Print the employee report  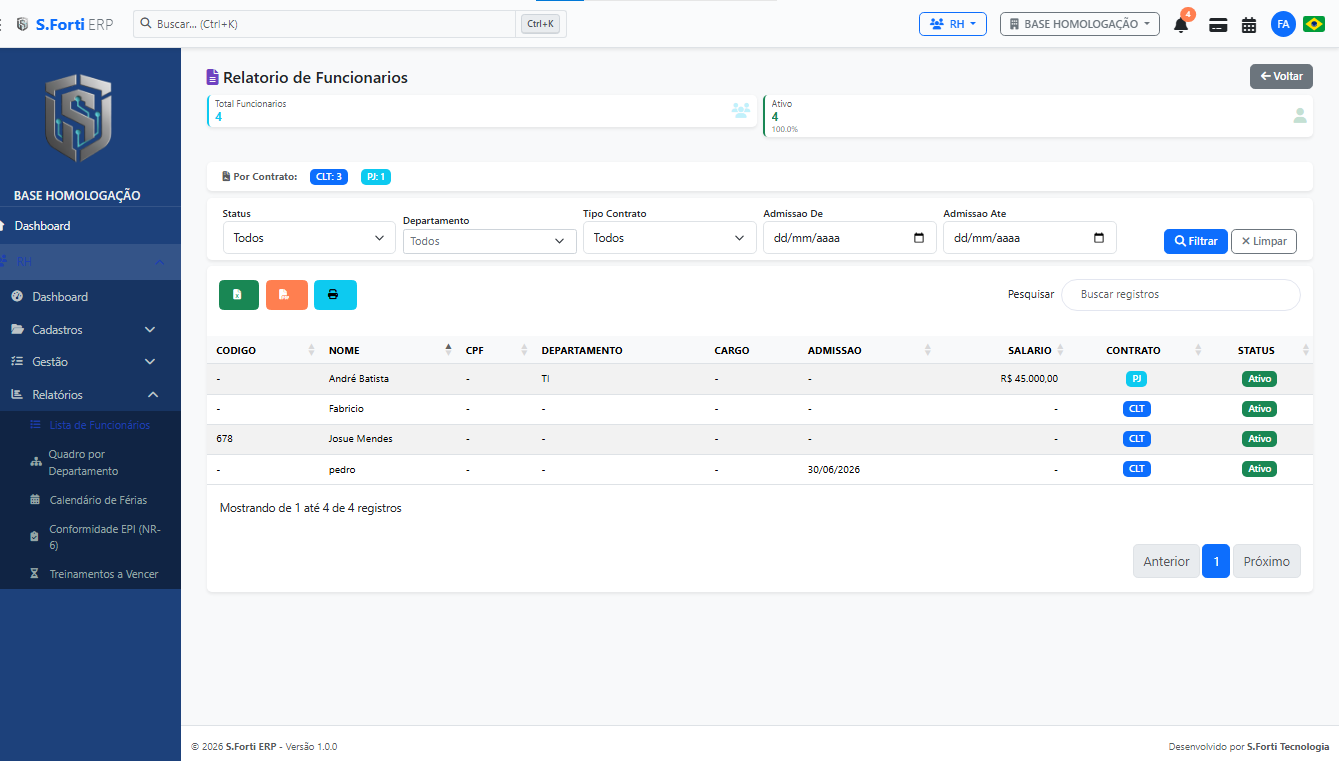335,295
